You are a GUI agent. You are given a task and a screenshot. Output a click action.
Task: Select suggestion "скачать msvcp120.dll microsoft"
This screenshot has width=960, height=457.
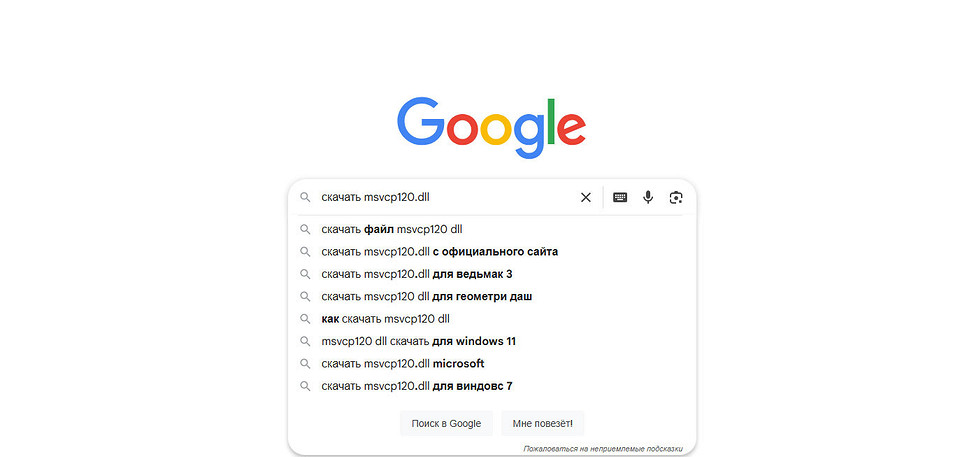[402, 364]
